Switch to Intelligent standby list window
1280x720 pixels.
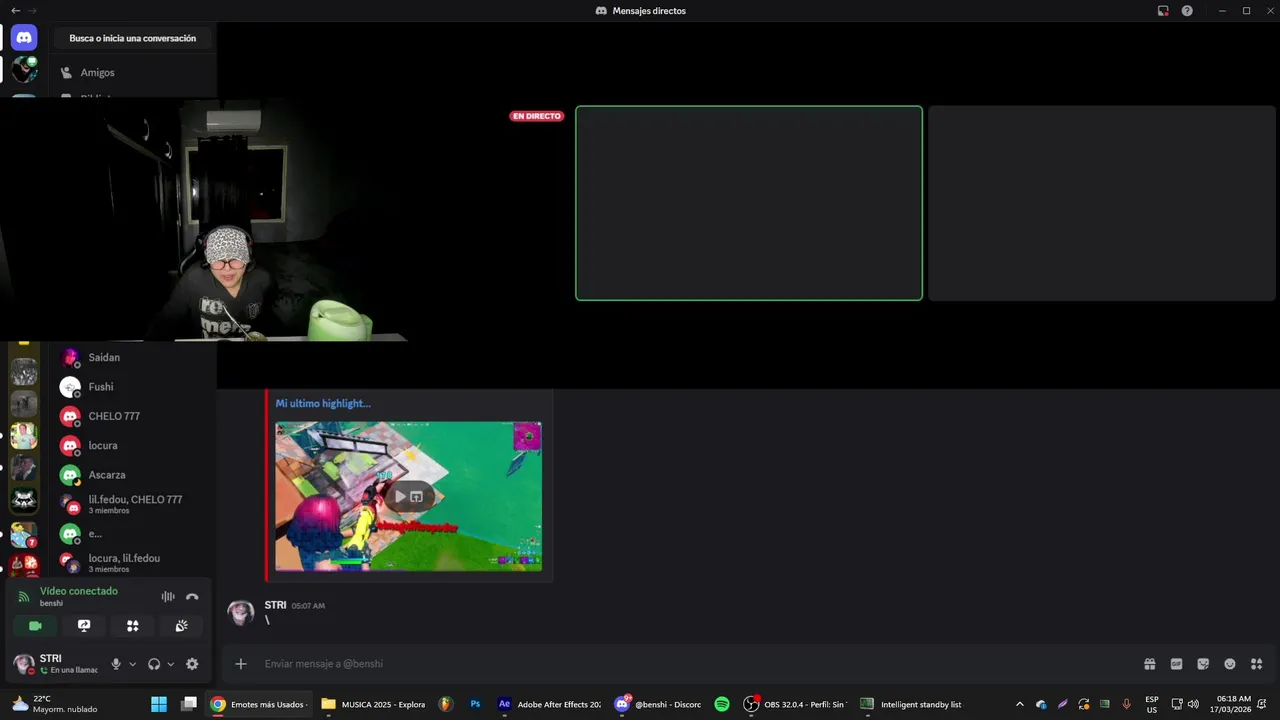pos(911,704)
